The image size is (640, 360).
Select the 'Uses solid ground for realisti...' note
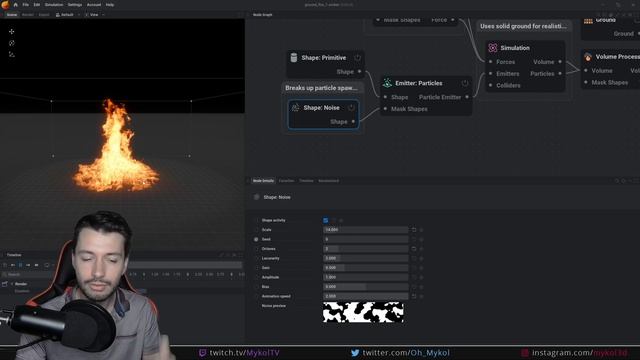[523, 26]
